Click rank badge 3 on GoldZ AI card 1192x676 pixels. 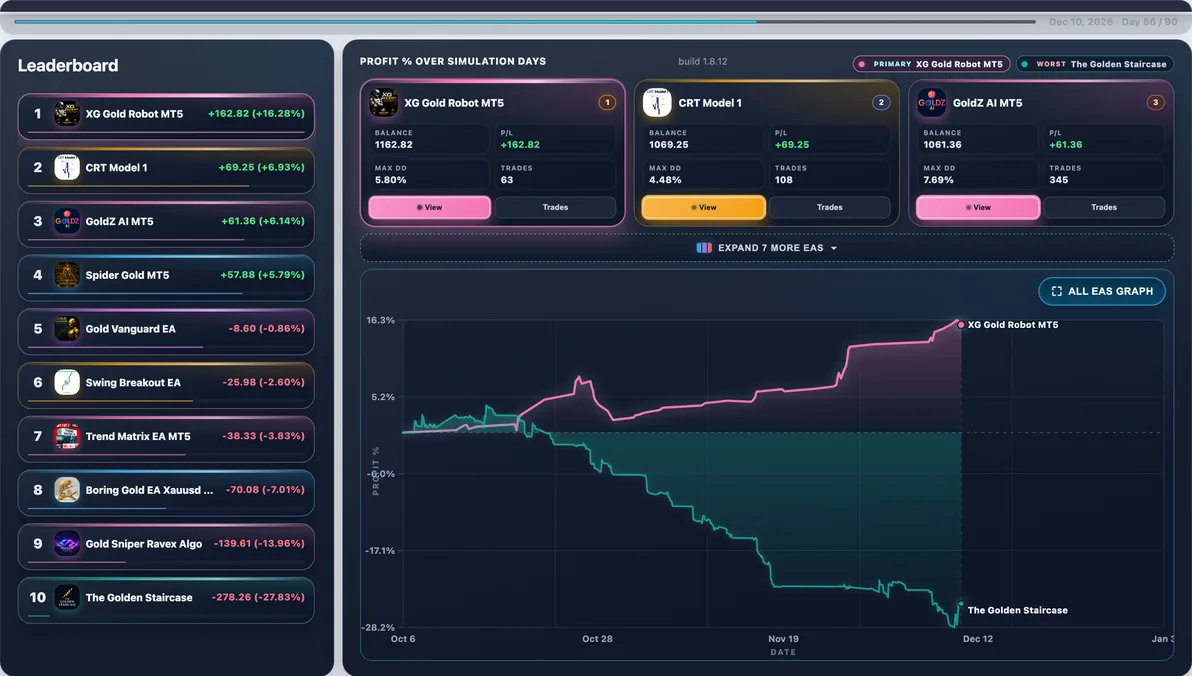pyautogui.click(x=1156, y=103)
